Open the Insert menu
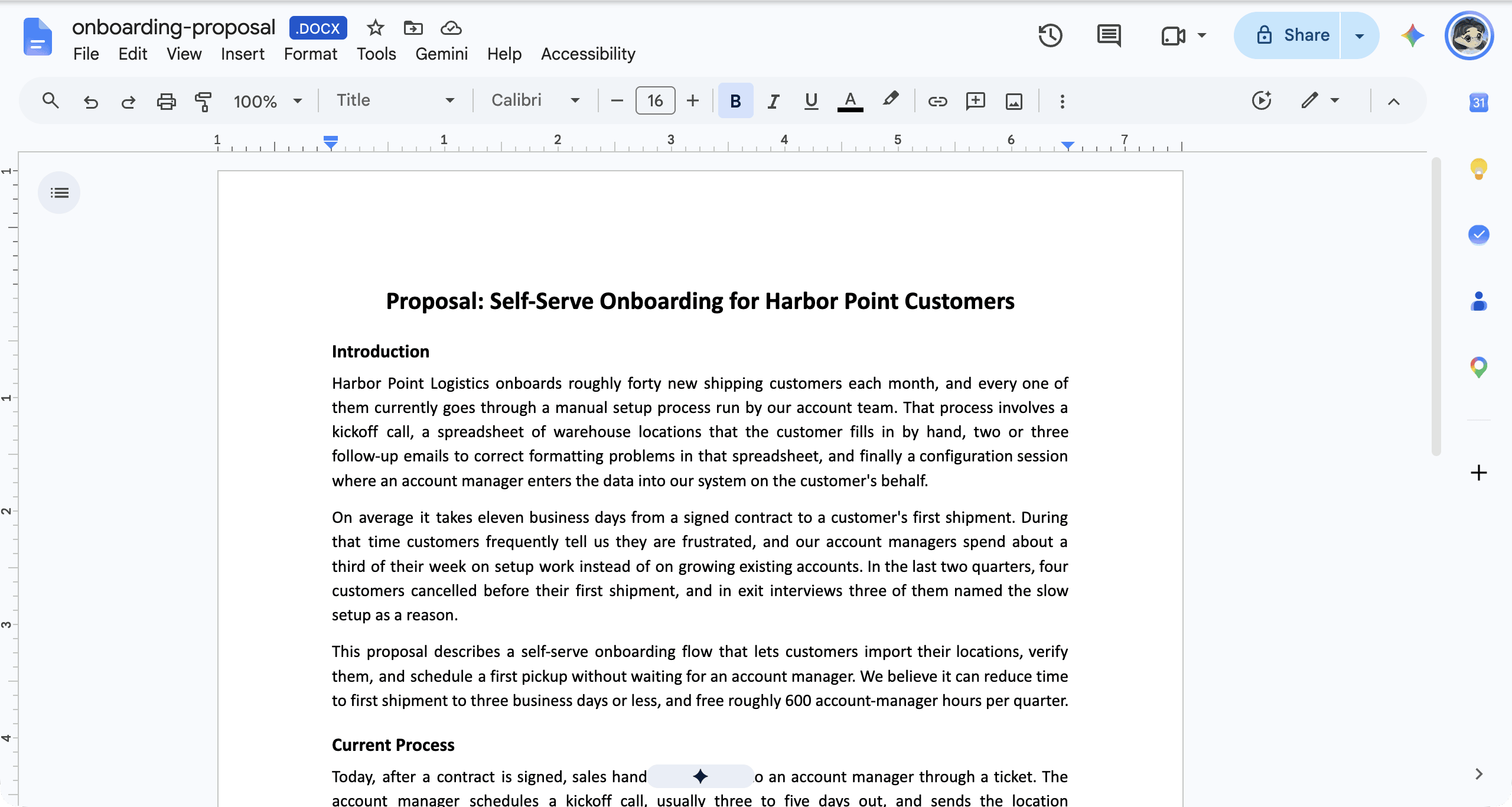1512x807 pixels. pyautogui.click(x=242, y=54)
